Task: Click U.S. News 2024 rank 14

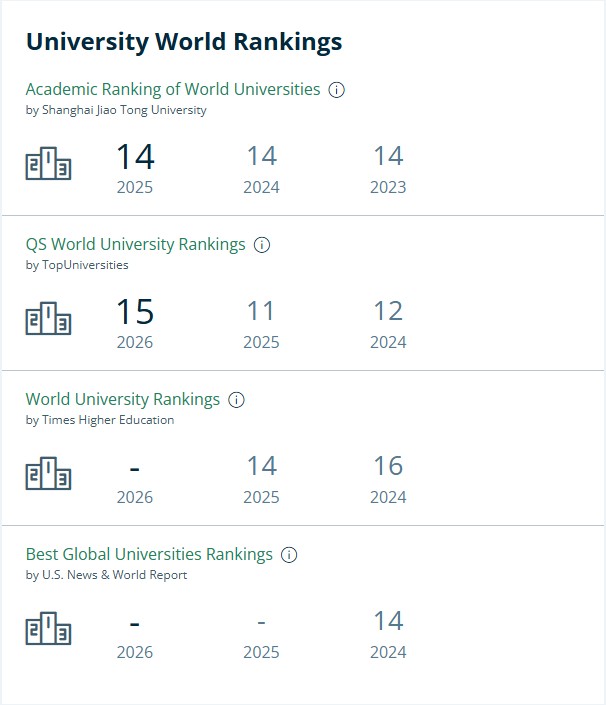Action: (x=388, y=621)
